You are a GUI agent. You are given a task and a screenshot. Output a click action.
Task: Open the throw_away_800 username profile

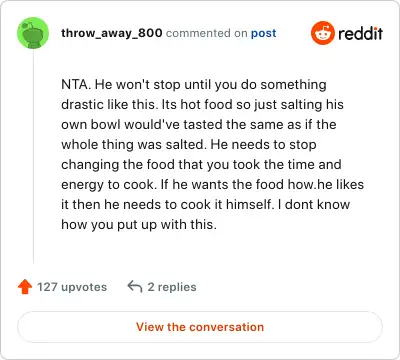[112, 33]
